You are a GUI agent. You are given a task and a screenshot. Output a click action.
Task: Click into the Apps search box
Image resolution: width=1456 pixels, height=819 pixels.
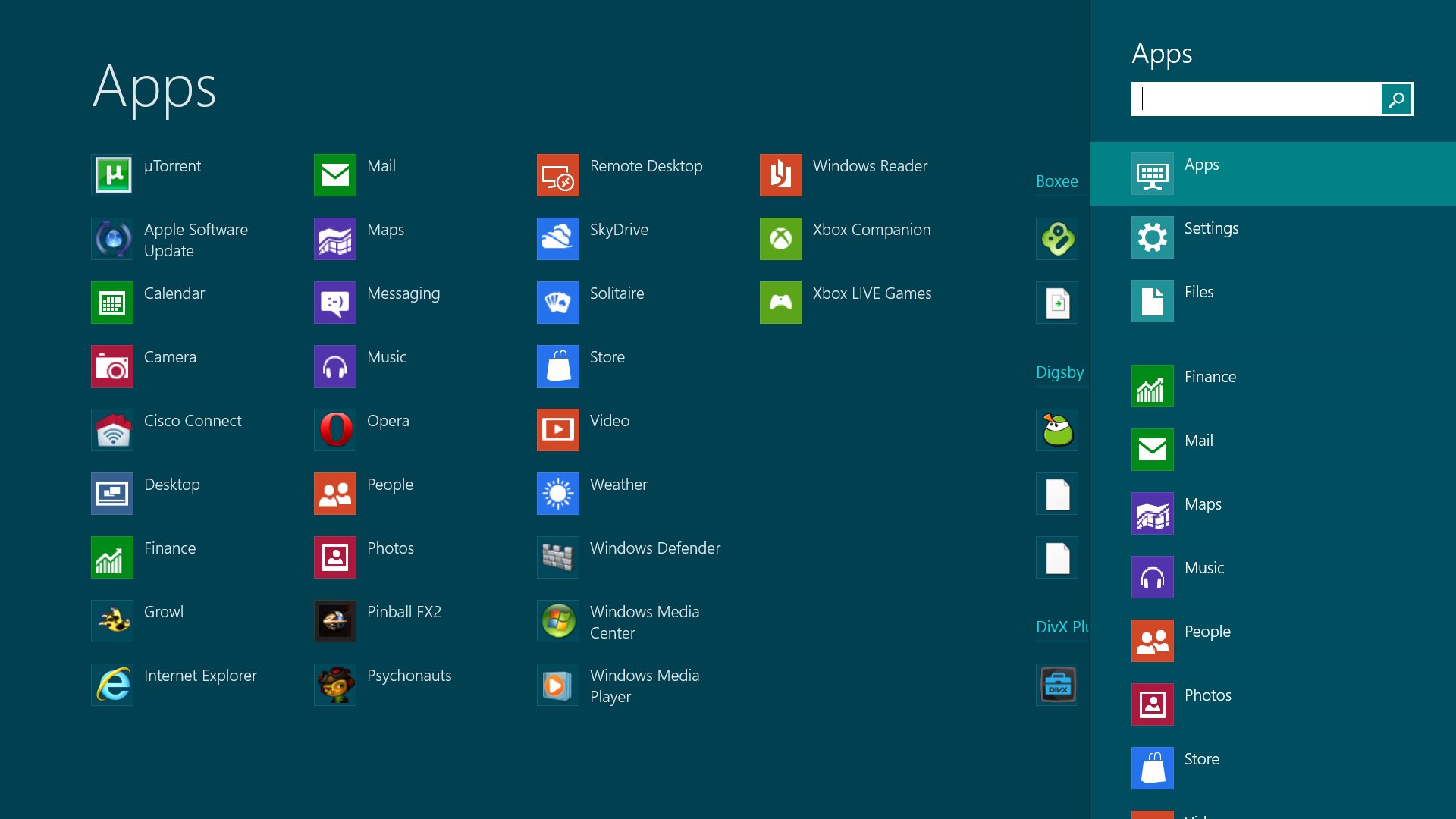(1256, 99)
